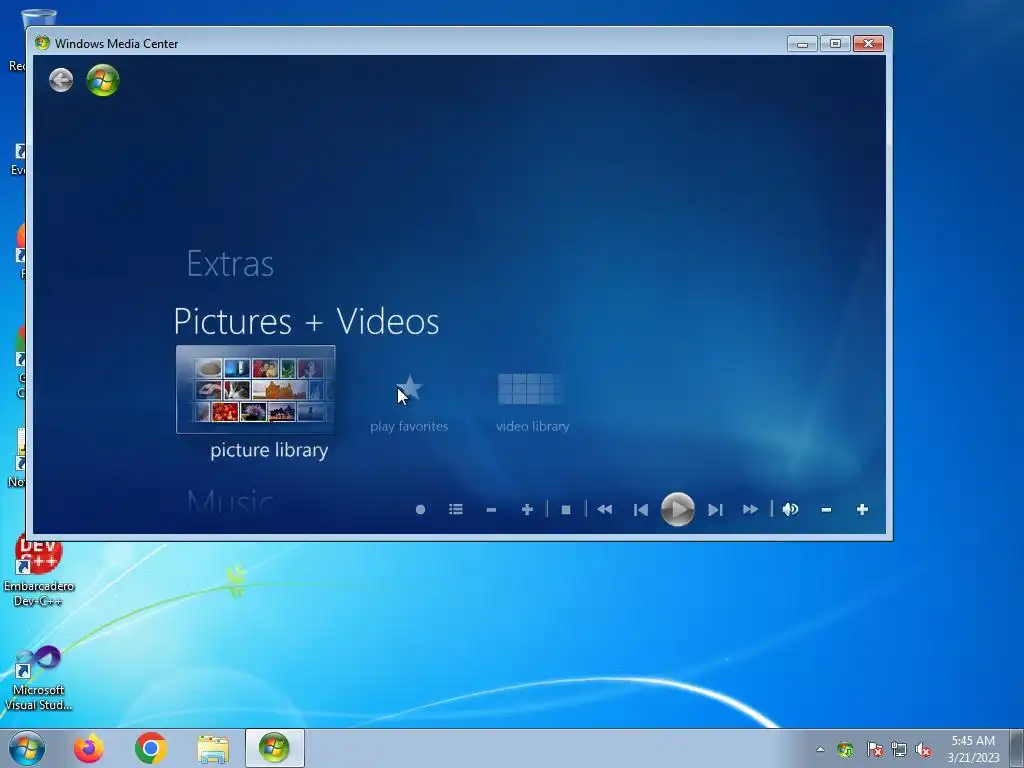The width and height of the screenshot is (1024, 768).
Task: Open Microsoft Visual Studio desktop shortcut
Action: tap(39, 678)
